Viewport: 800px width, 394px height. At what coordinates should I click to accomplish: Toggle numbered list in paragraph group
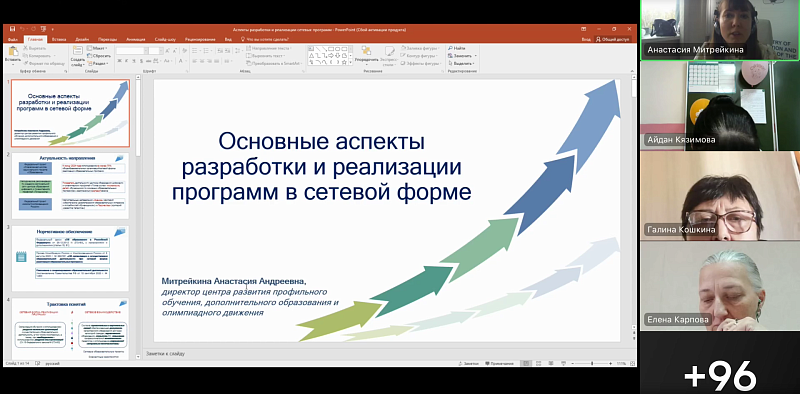pos(205,51)
